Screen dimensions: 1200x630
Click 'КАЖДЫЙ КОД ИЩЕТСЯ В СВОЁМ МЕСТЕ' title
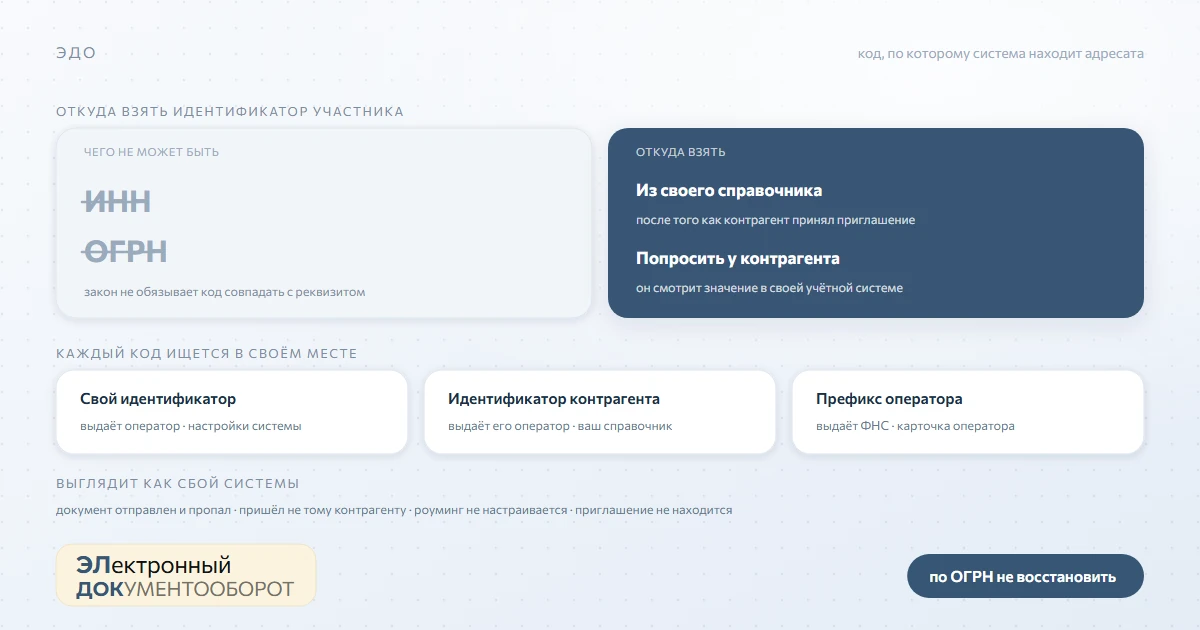click(x=206, y=353)
